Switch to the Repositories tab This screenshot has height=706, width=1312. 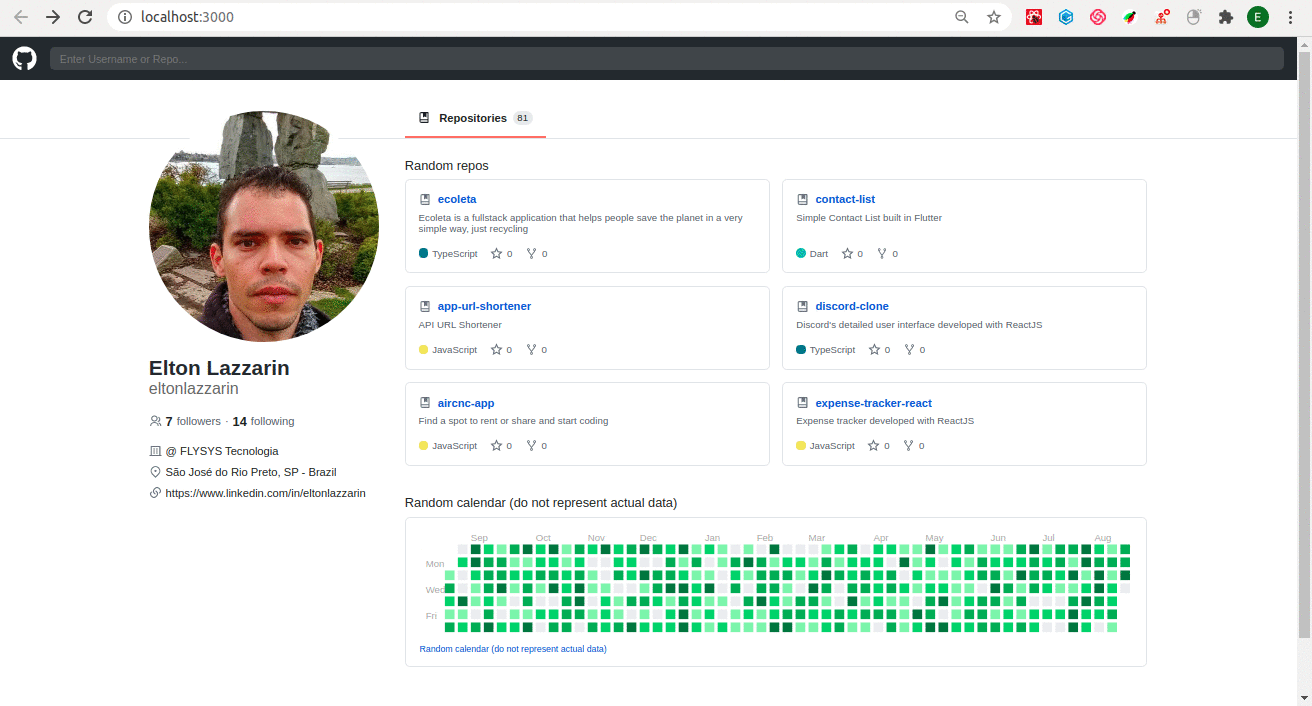point(474,118)
